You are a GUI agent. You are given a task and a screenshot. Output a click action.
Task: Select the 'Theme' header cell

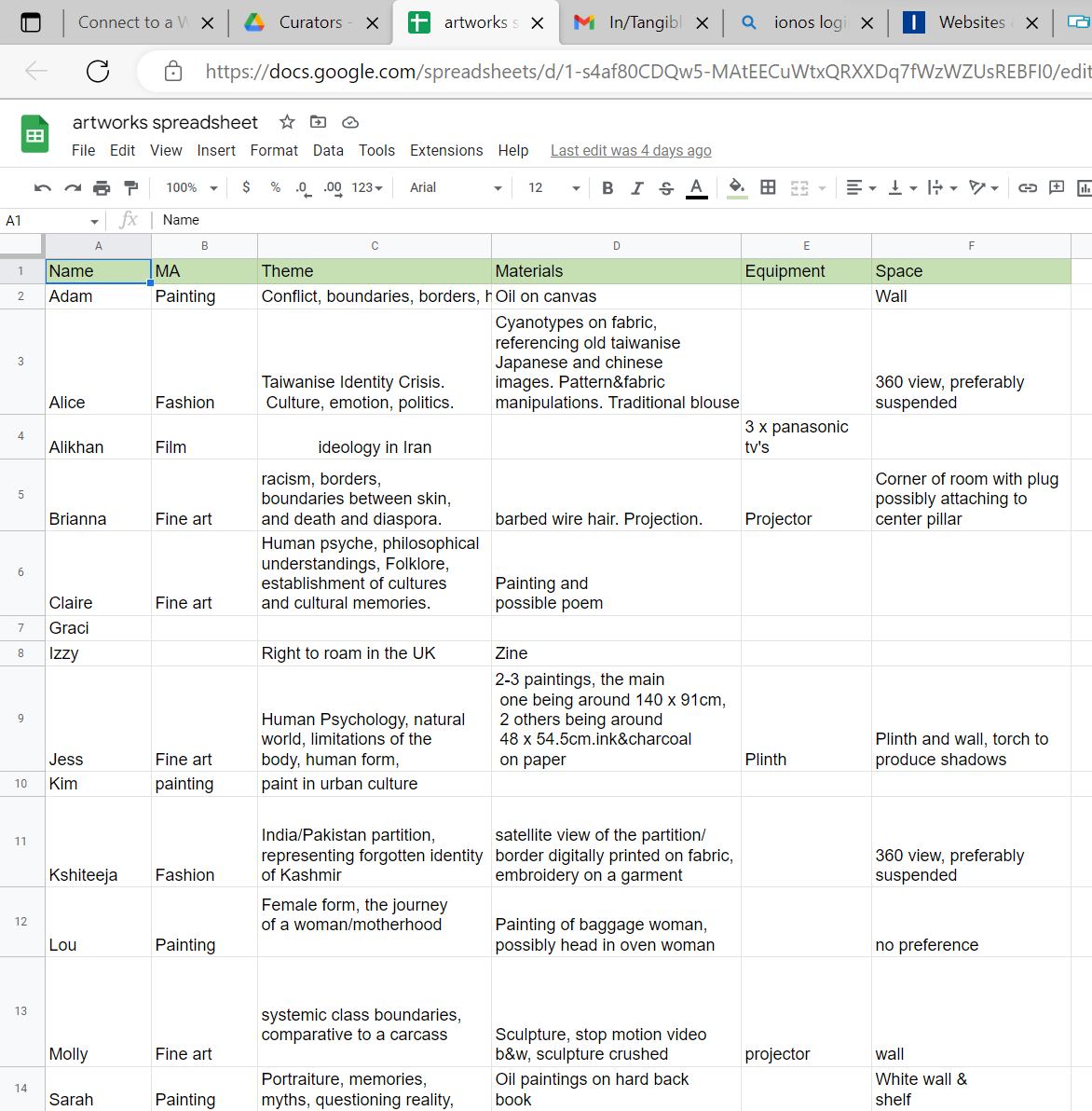375,271
